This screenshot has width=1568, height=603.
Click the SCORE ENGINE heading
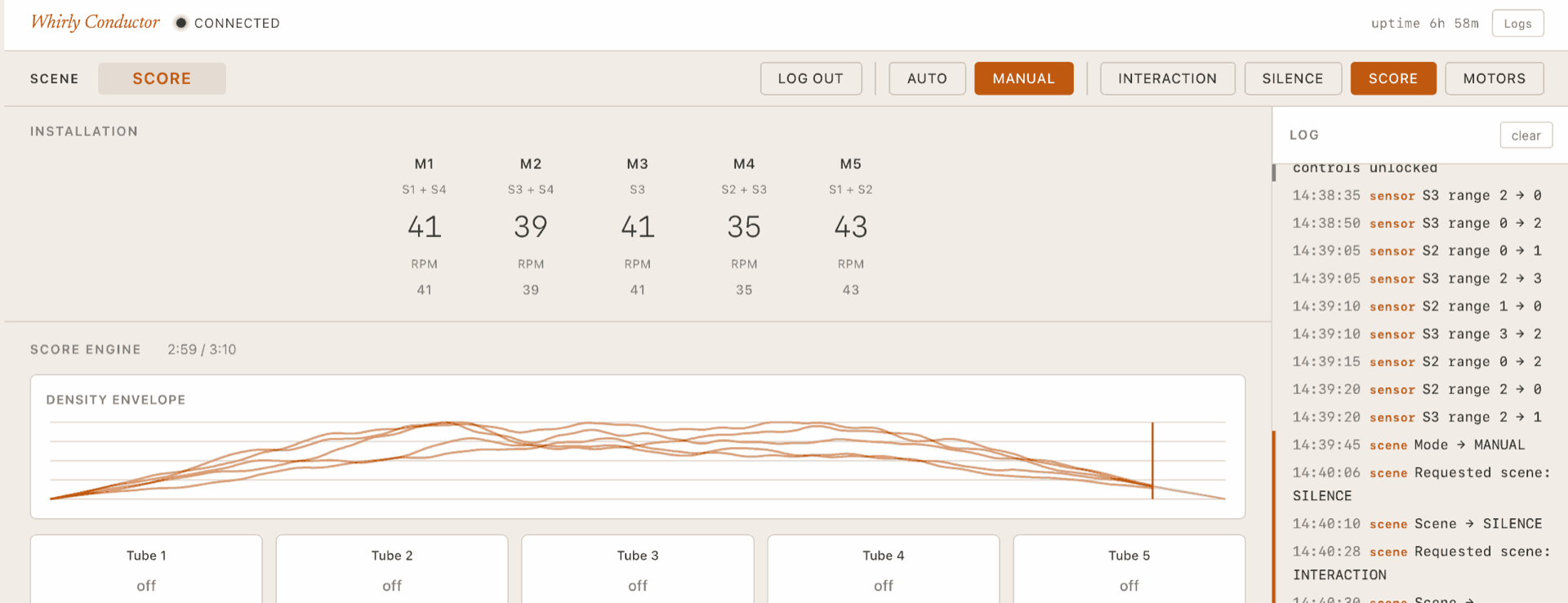click(86, 350)
